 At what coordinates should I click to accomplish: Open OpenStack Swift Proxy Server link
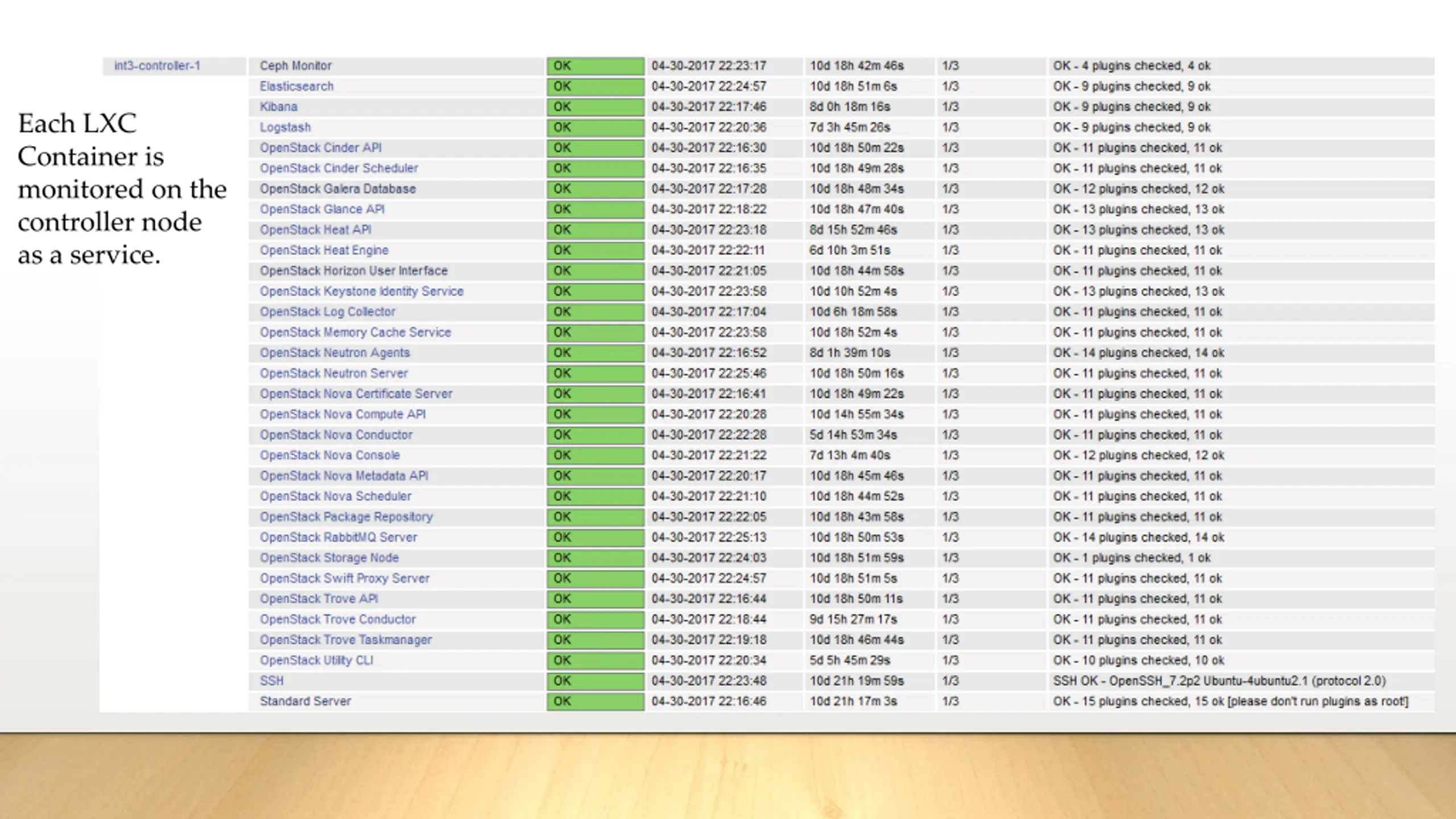[344, 578]
